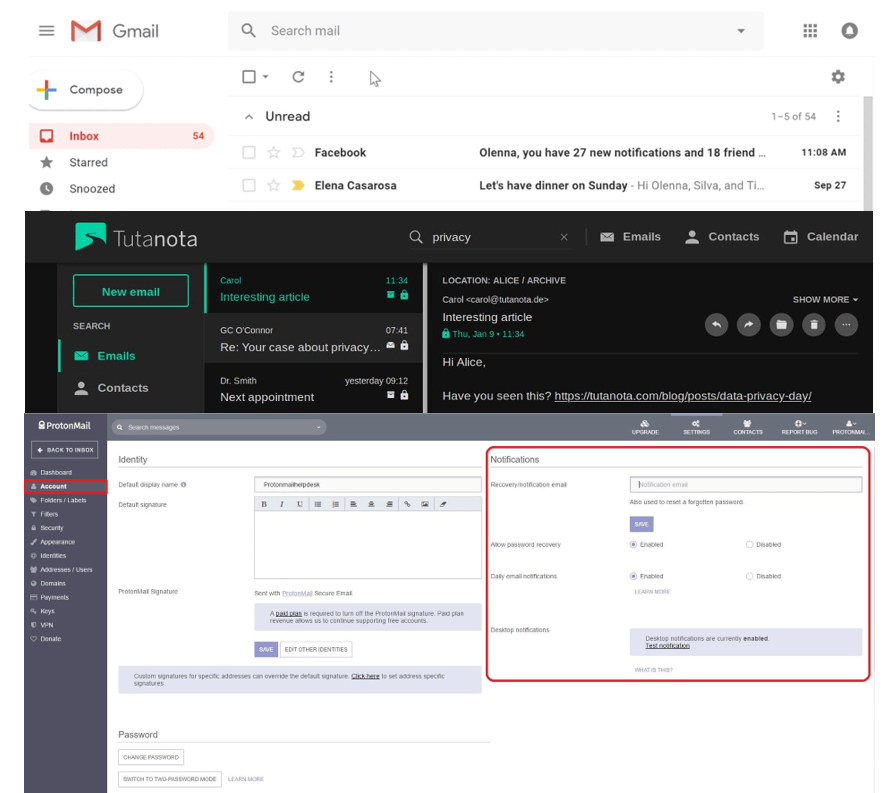Click Edit Other Identities button
The width and height of the screenshot is (888, 793).
(316, 649)
